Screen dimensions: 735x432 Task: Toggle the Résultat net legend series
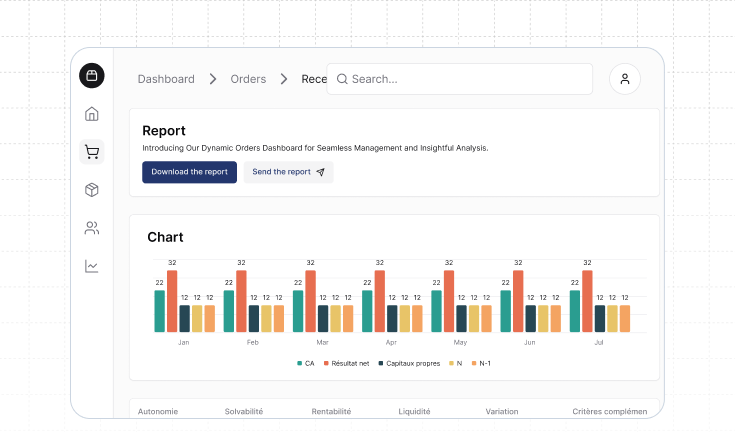(350, 363)
